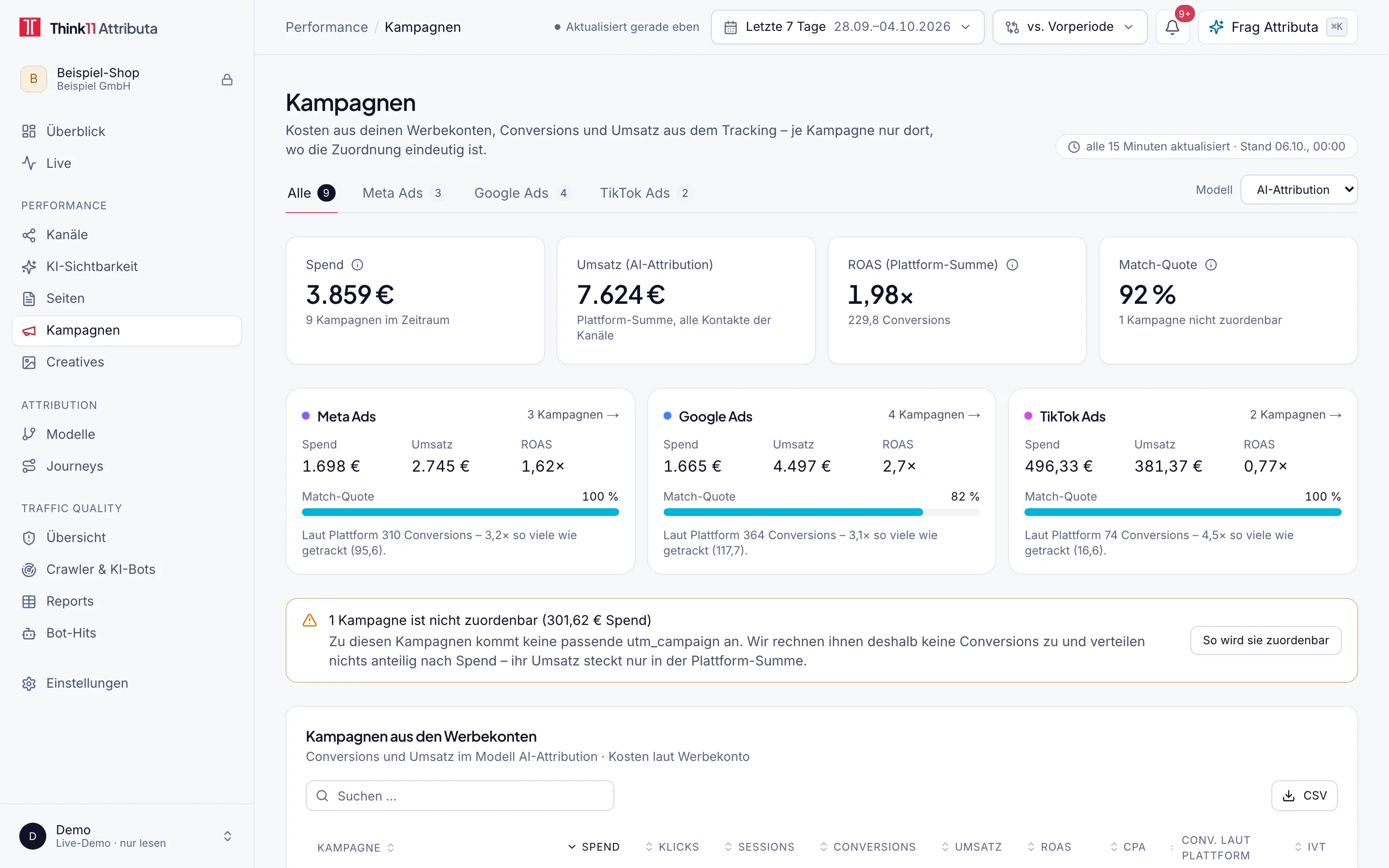Viewport: 1389px width, 868px height.
Task: Open KI-Sichtbarkeit in the sidebar
Action: point(126,266)
